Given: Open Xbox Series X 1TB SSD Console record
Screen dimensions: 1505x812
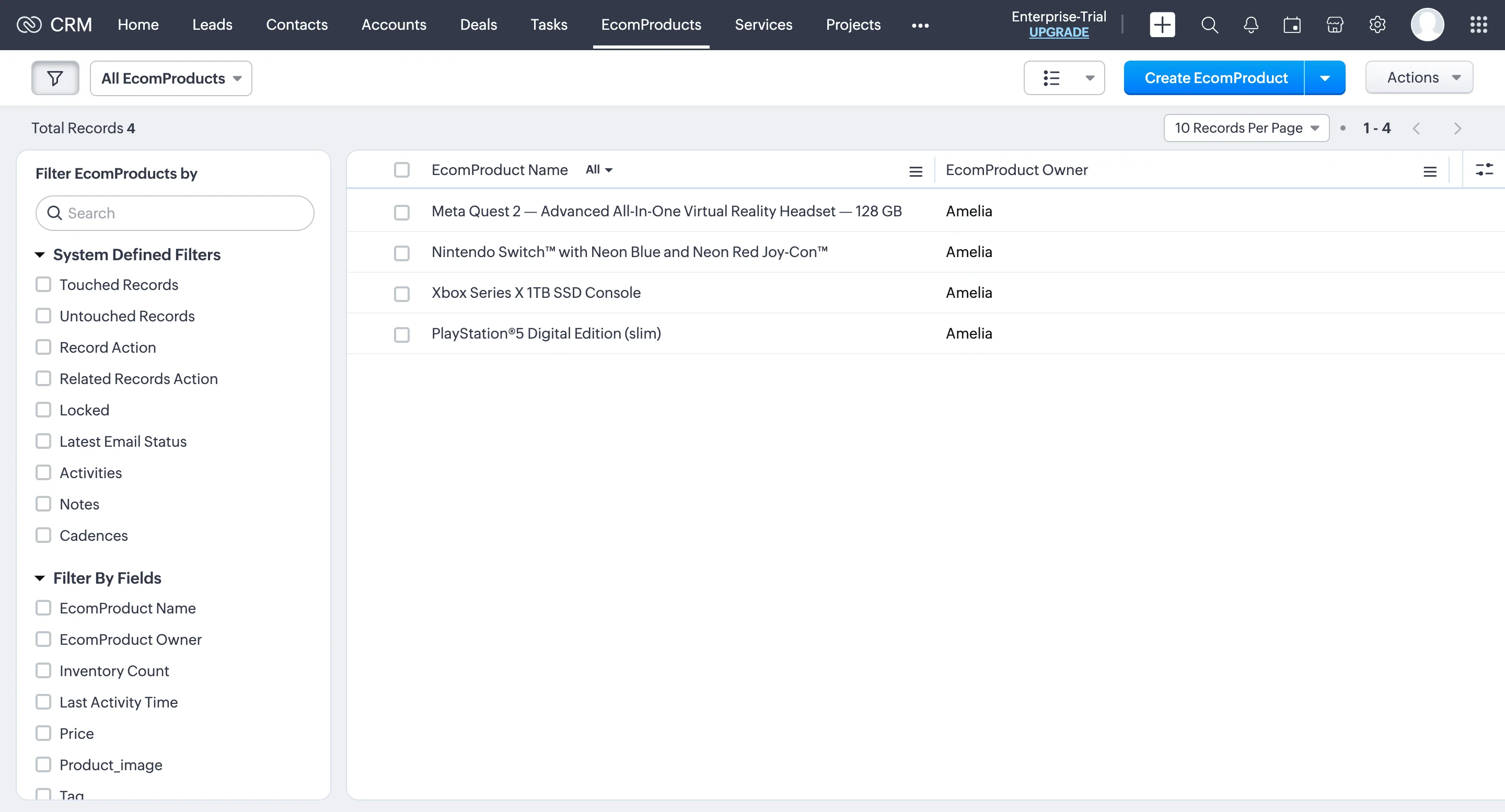Looking at the screenshot, I should click(536, 293).
